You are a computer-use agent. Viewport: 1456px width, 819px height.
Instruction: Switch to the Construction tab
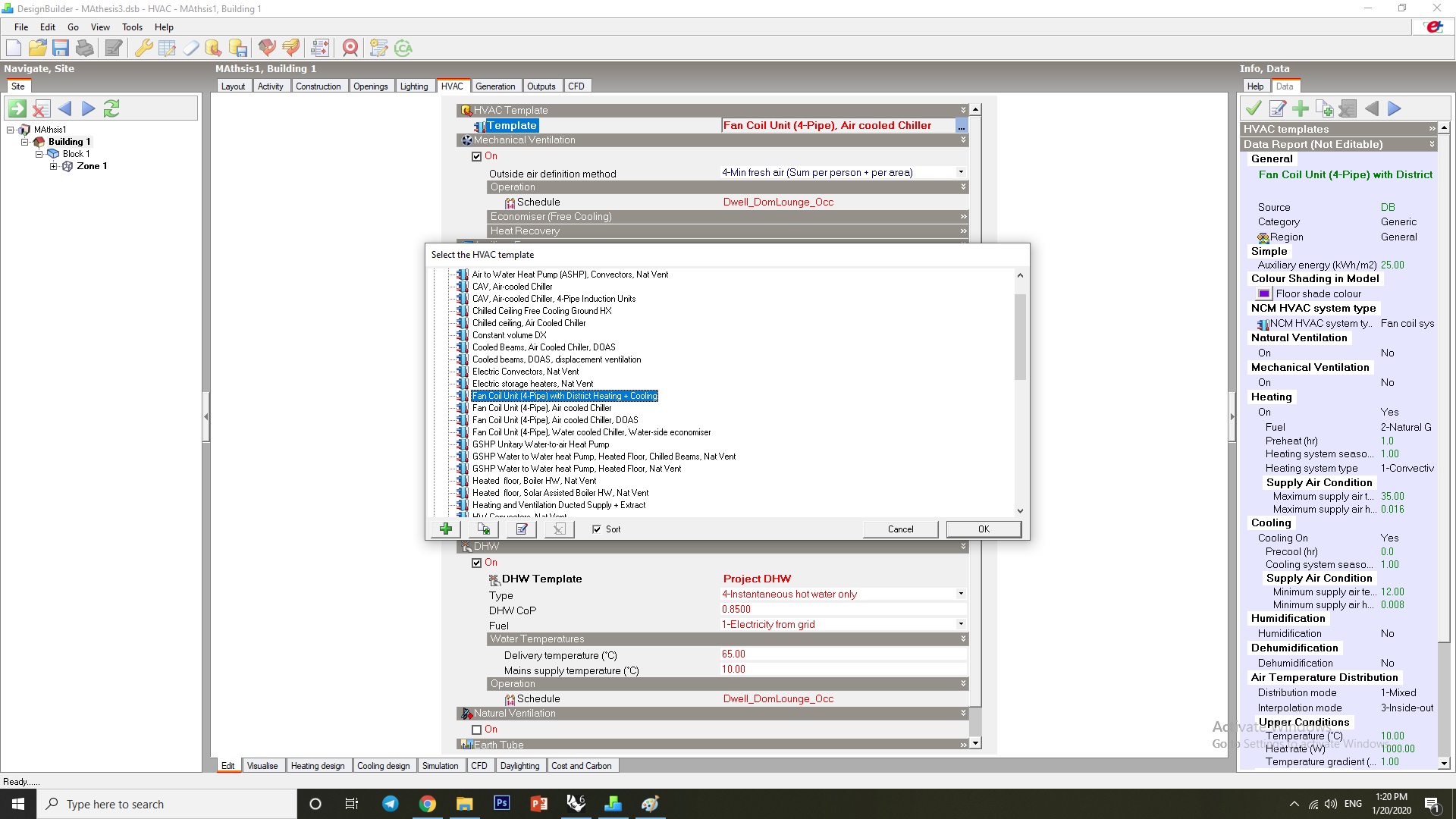318,86
